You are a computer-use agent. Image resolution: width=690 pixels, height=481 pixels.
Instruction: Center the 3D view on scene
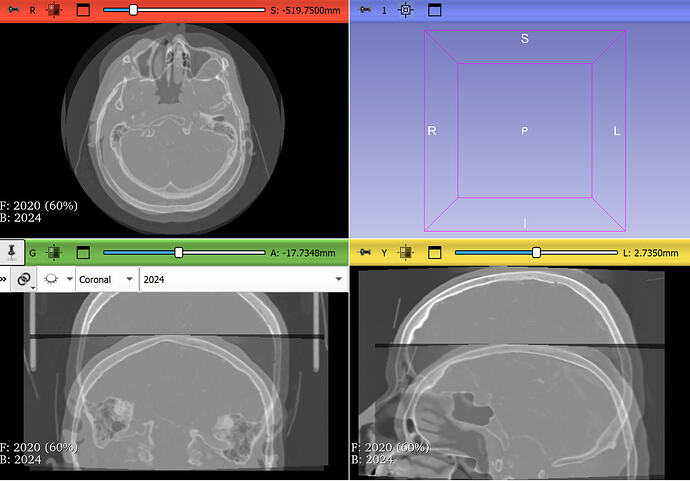tap(406, 10)
